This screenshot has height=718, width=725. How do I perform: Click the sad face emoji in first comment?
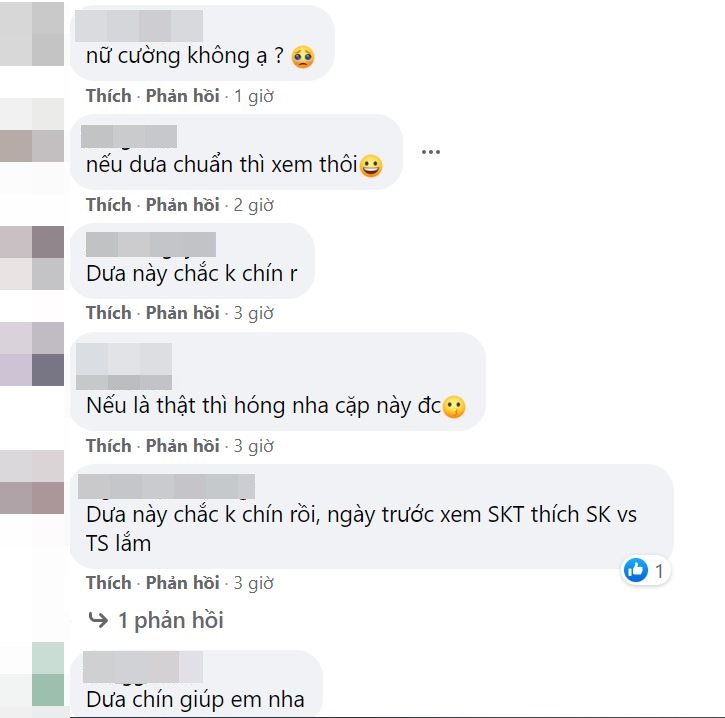[x=303, y=57]
